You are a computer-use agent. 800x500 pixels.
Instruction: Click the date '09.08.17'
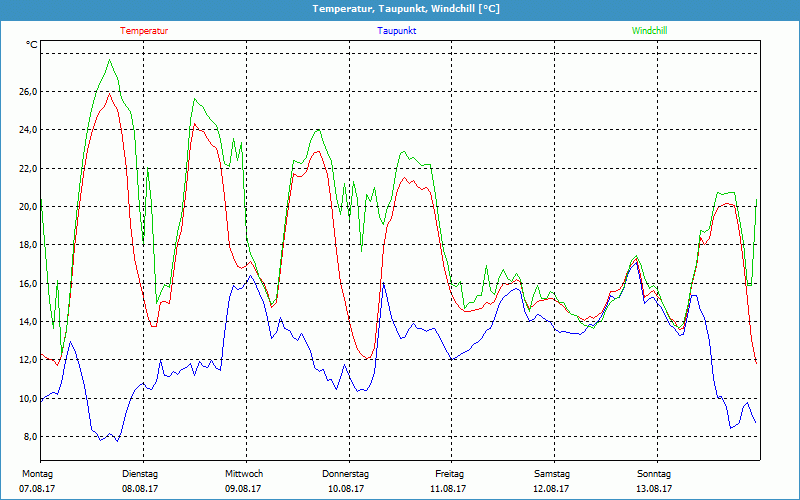[x=243, y=489]
